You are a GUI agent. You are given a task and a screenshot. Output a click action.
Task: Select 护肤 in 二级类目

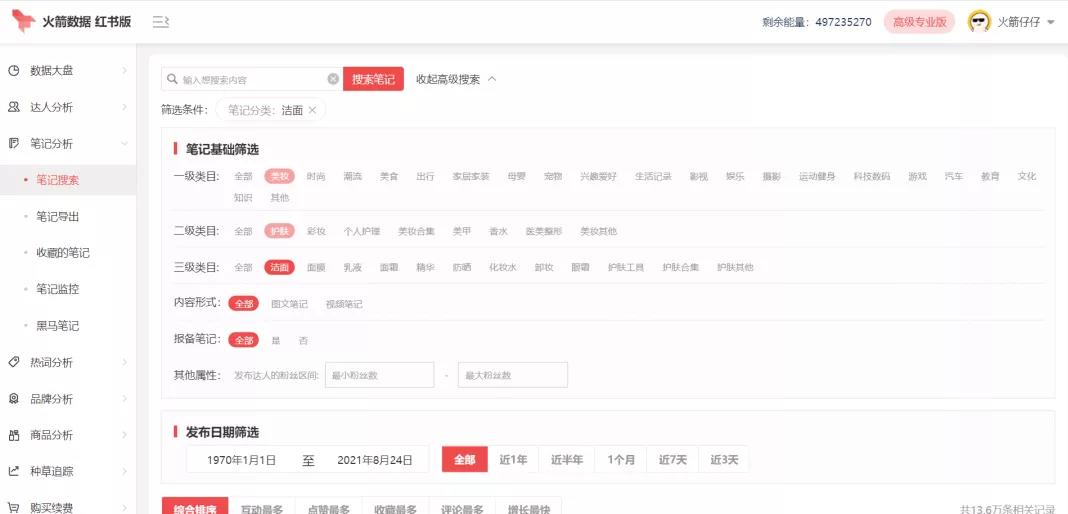click(279, 231)
